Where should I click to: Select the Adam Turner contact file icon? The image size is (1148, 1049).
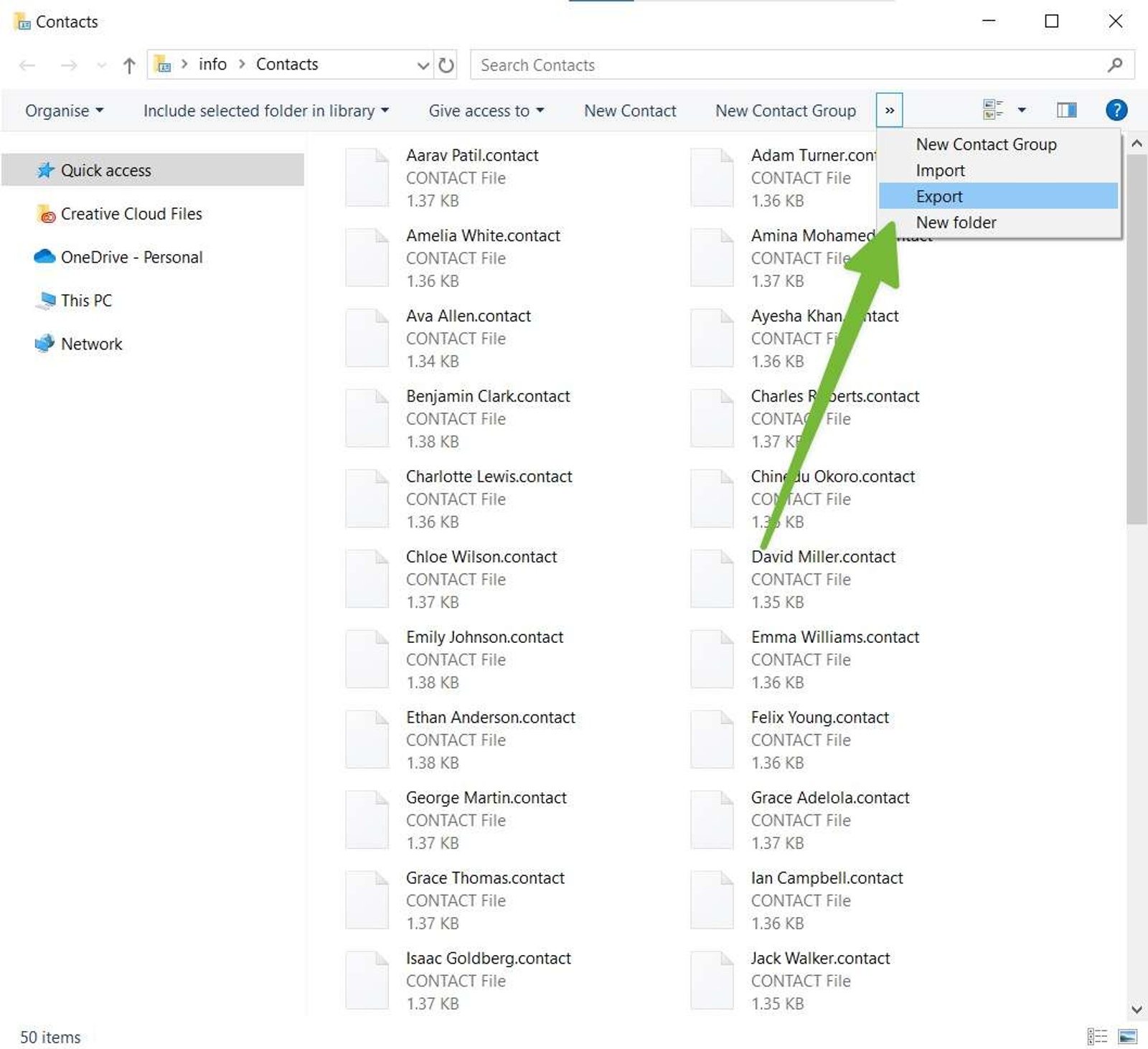(x=712, y=177)
